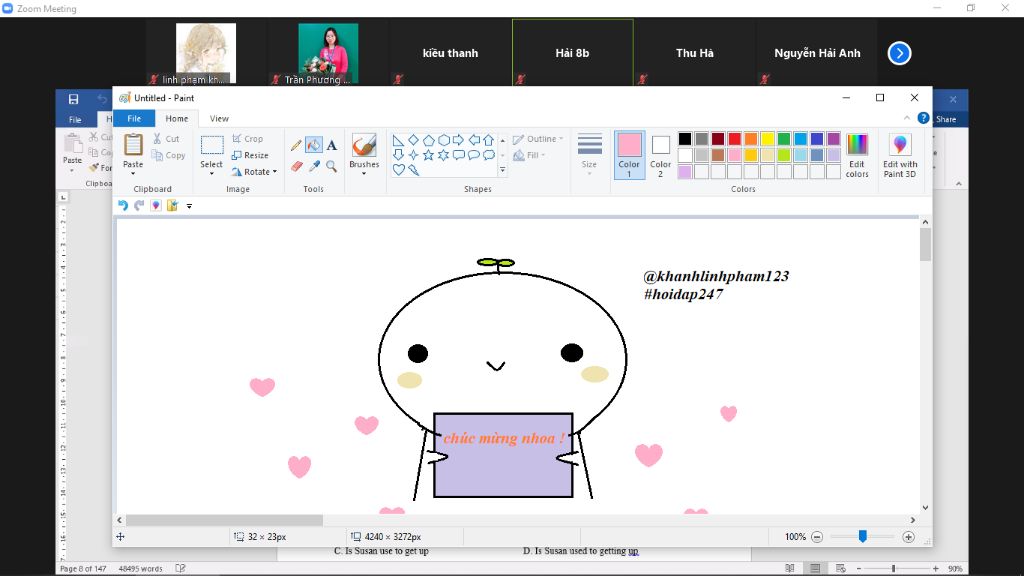
Task: Choose the up arrow shape
Action: click(x=488, y=140)
